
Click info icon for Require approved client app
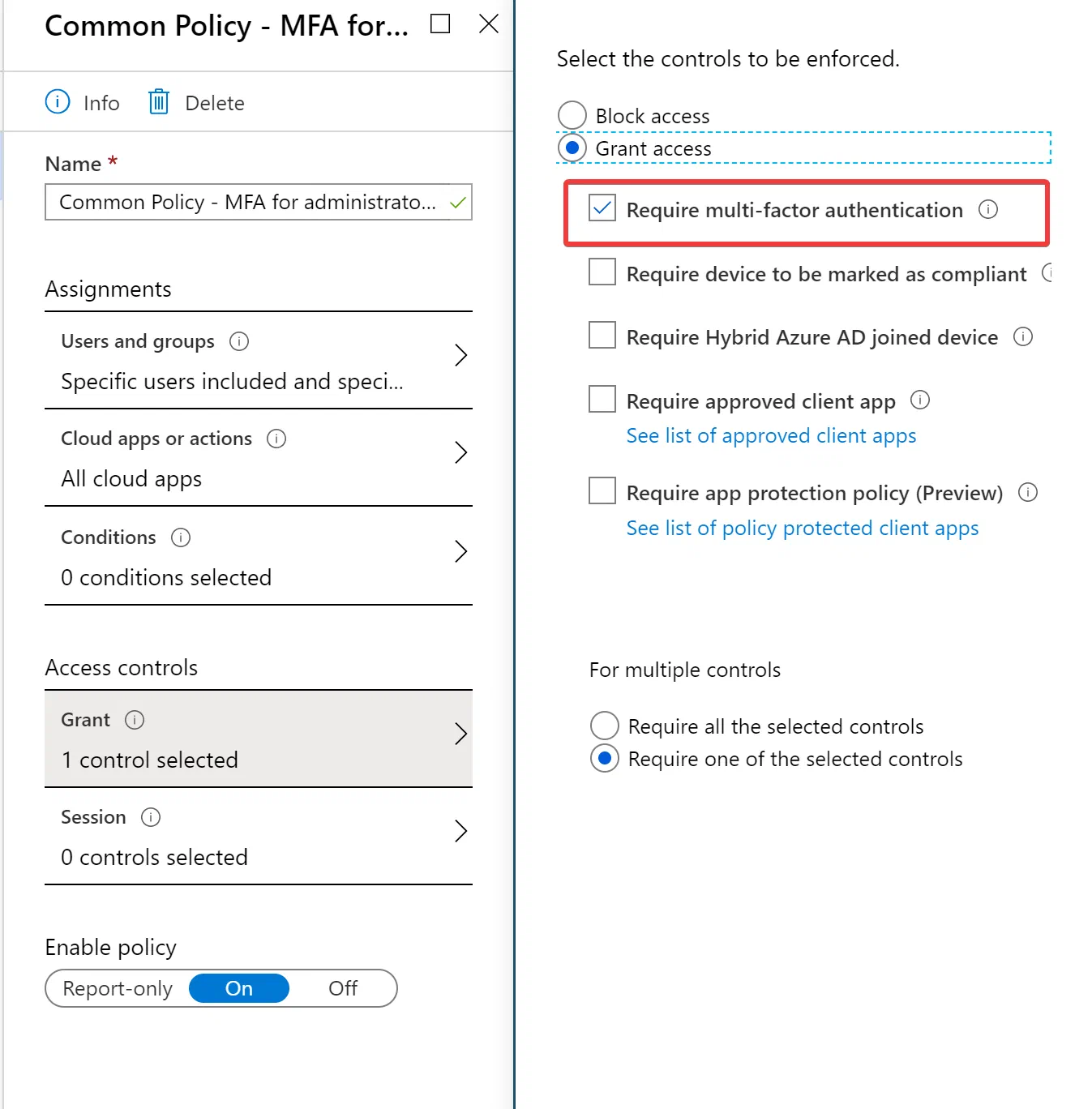(920, 400)
